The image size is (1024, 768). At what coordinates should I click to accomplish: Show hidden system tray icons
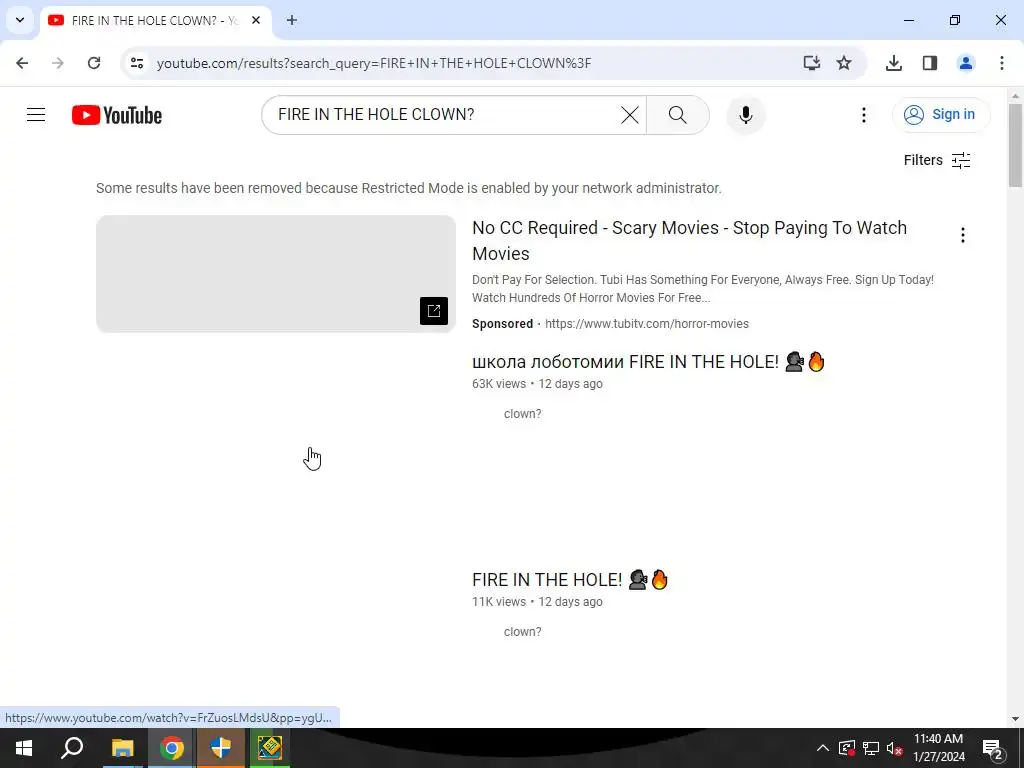click(x=823, y=748)
